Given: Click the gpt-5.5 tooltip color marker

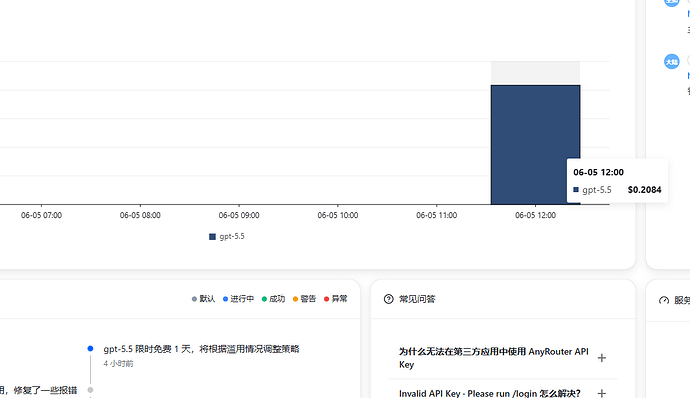Looking at the screenshot, I should point(576,190).
